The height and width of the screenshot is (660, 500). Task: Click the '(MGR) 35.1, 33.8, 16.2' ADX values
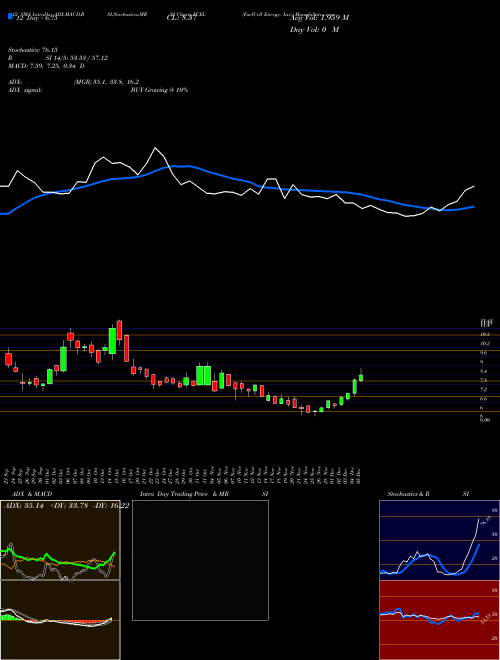(x=106, y=82)
